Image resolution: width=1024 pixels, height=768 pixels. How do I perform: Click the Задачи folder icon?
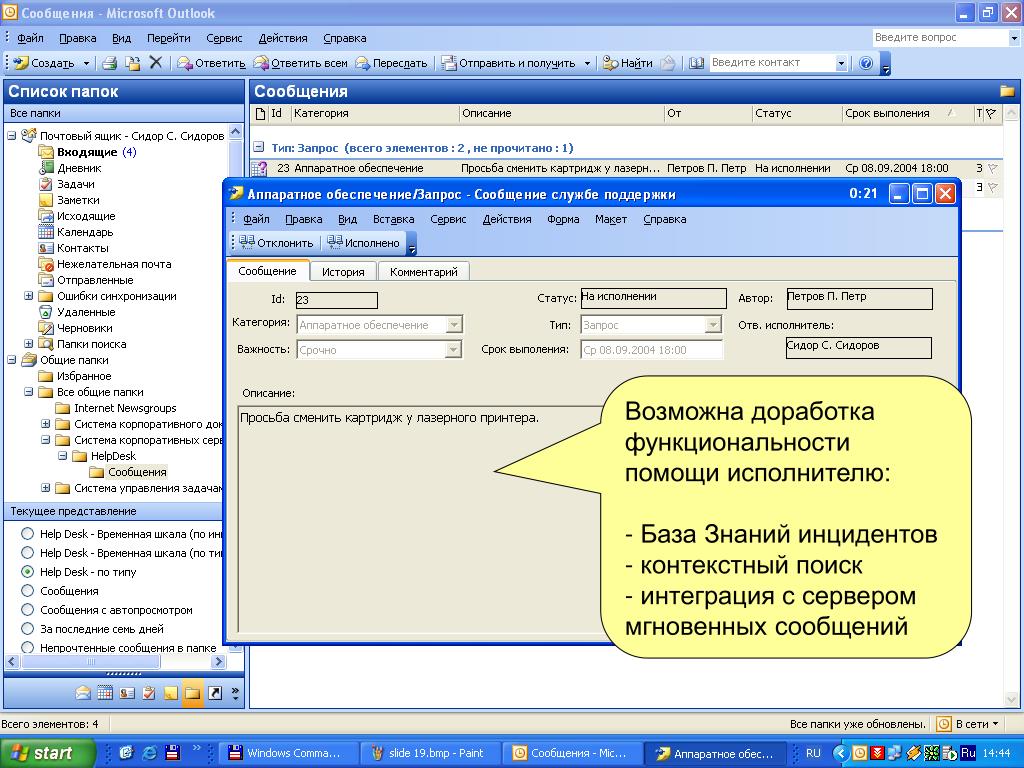(46, 184)
